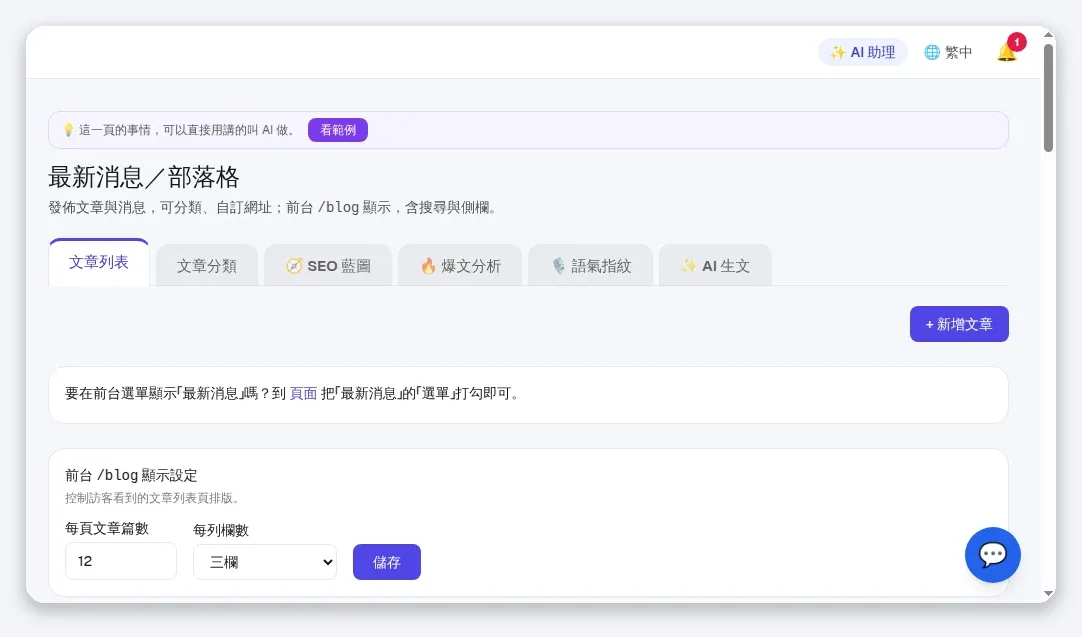1082x637 pixels.
Task: Open the notification bell icon
Action: [x=1007, y=52]
